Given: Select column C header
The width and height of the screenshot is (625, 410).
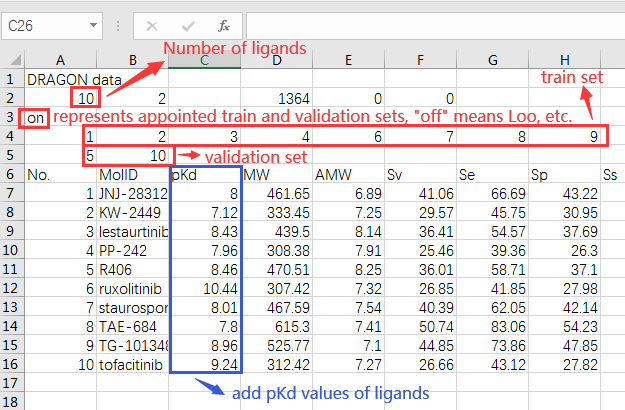Looking at the screenshot, I should [x=203, y=61].
